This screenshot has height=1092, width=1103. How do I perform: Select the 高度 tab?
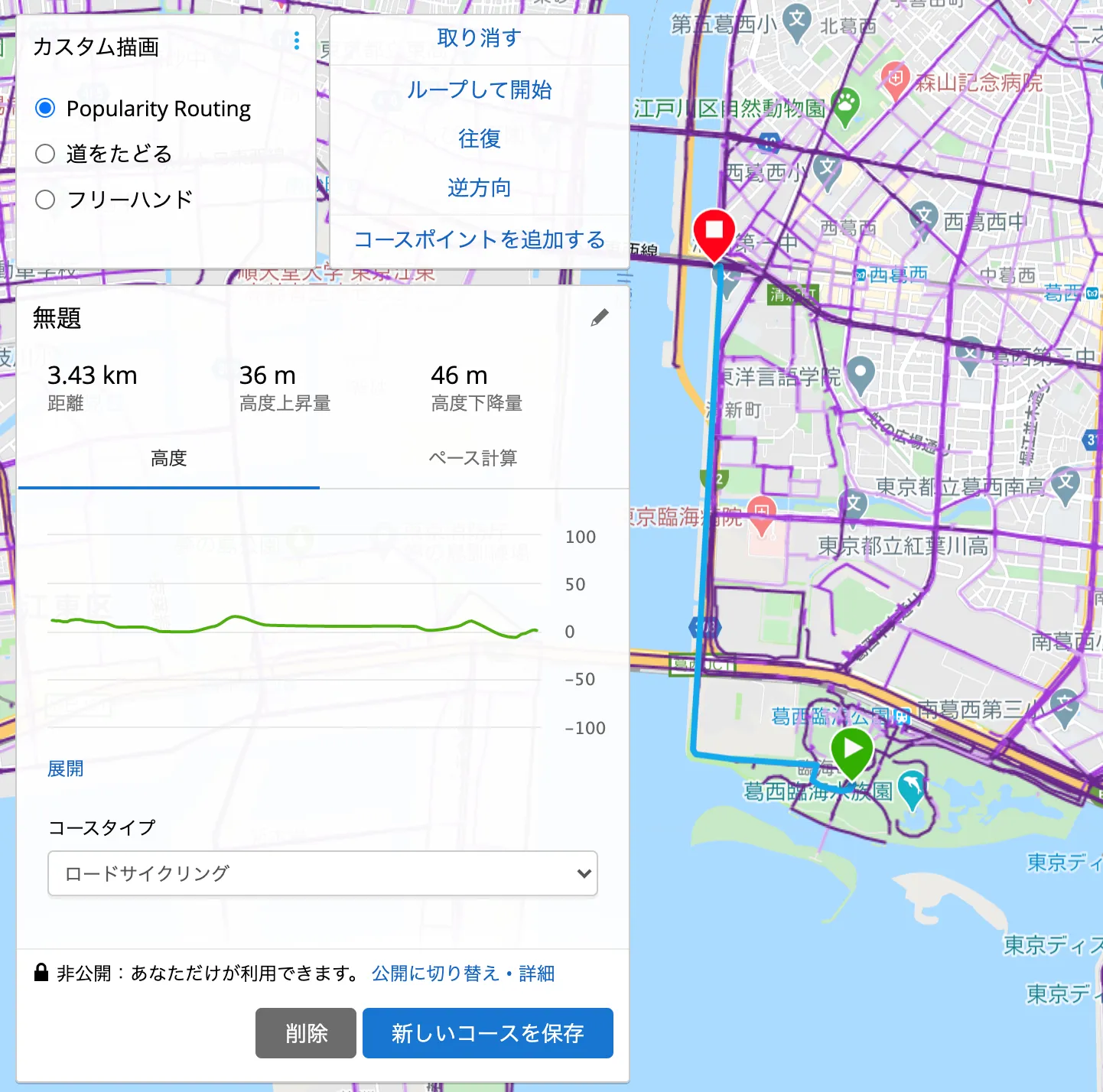coord(169,459)
